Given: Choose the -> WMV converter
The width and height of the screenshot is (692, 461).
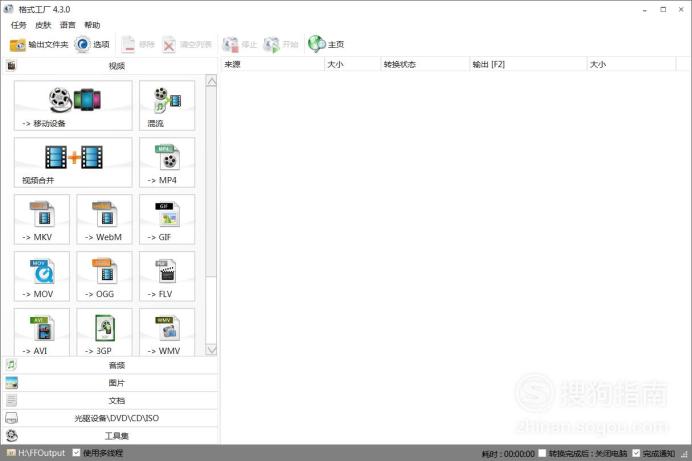Looking at the screenshot, I should 167,332.
